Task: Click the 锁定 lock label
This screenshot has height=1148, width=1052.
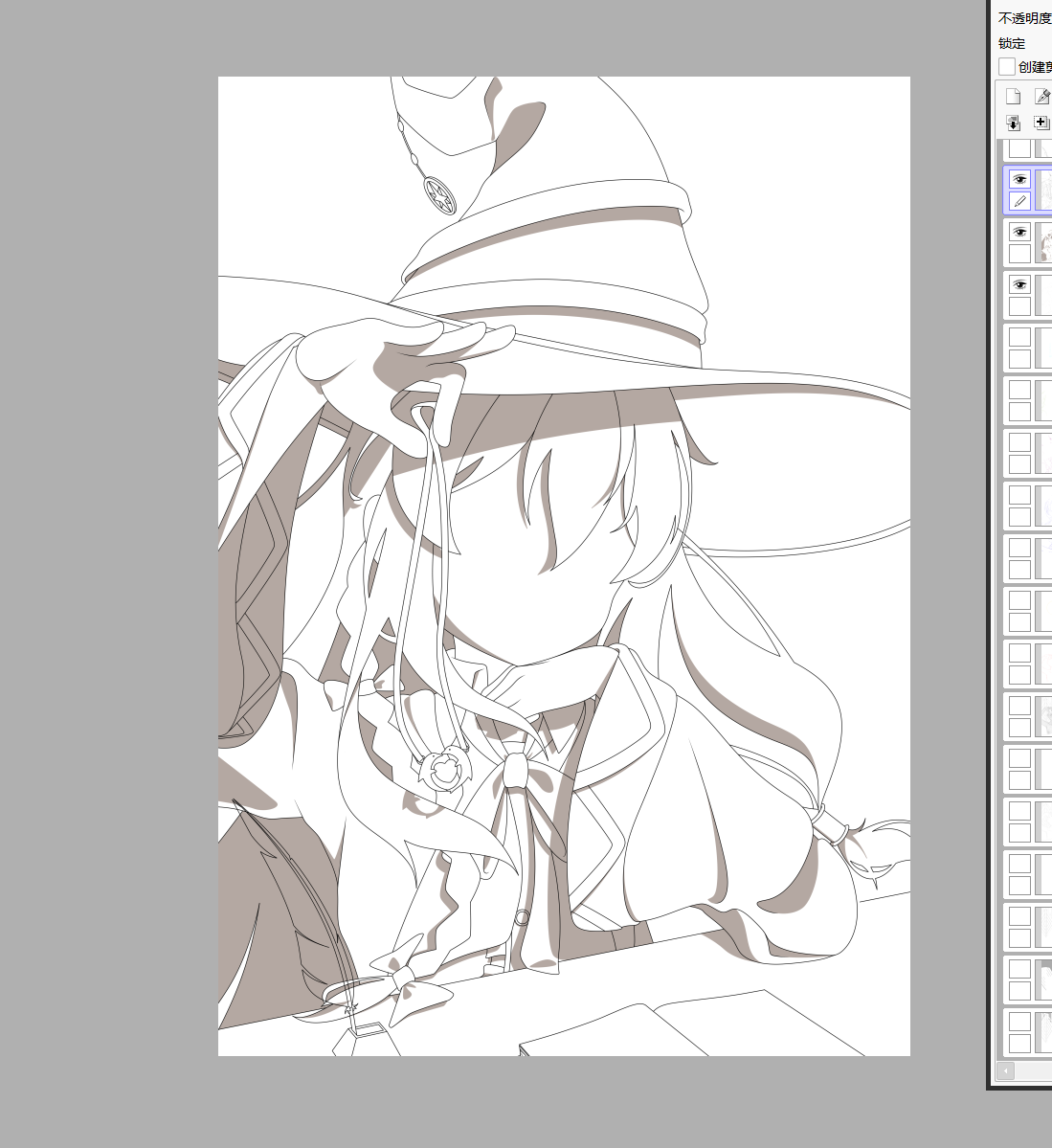Action: 1012,43
